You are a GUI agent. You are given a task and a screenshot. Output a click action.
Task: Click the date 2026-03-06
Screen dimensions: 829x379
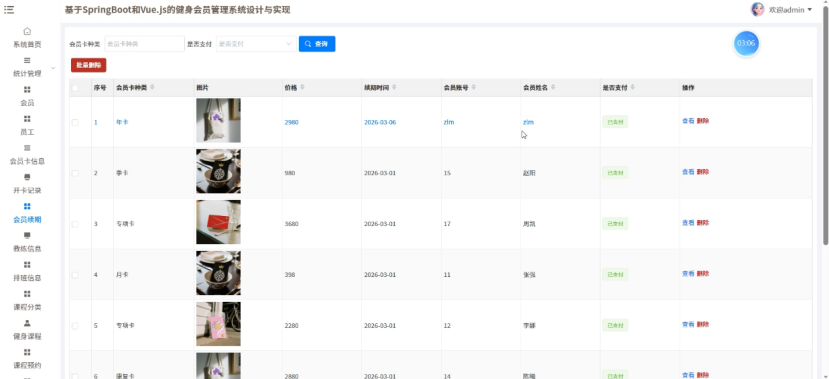[380, 122]
